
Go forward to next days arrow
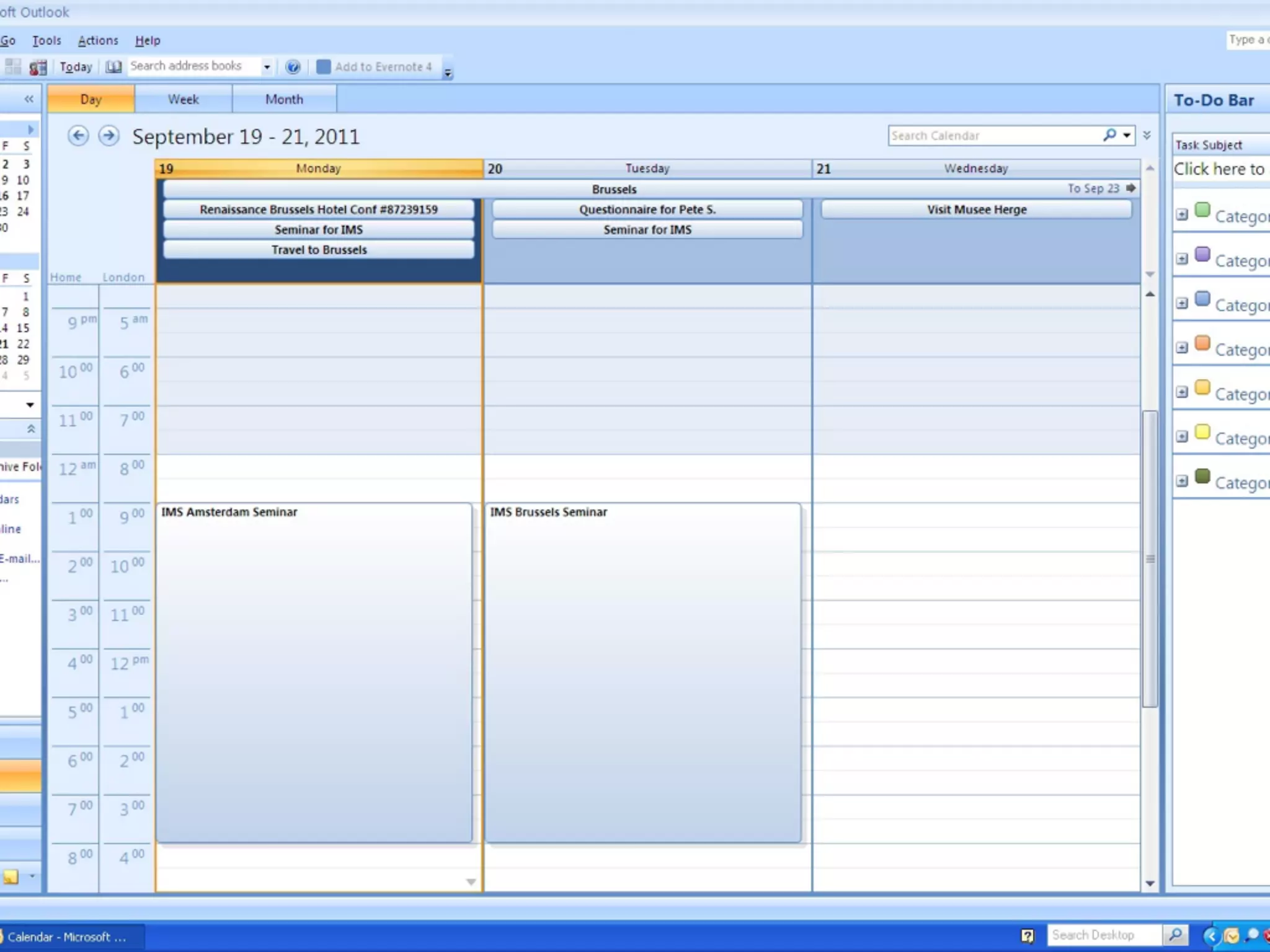pyautogui.click(x=109, y=136)
